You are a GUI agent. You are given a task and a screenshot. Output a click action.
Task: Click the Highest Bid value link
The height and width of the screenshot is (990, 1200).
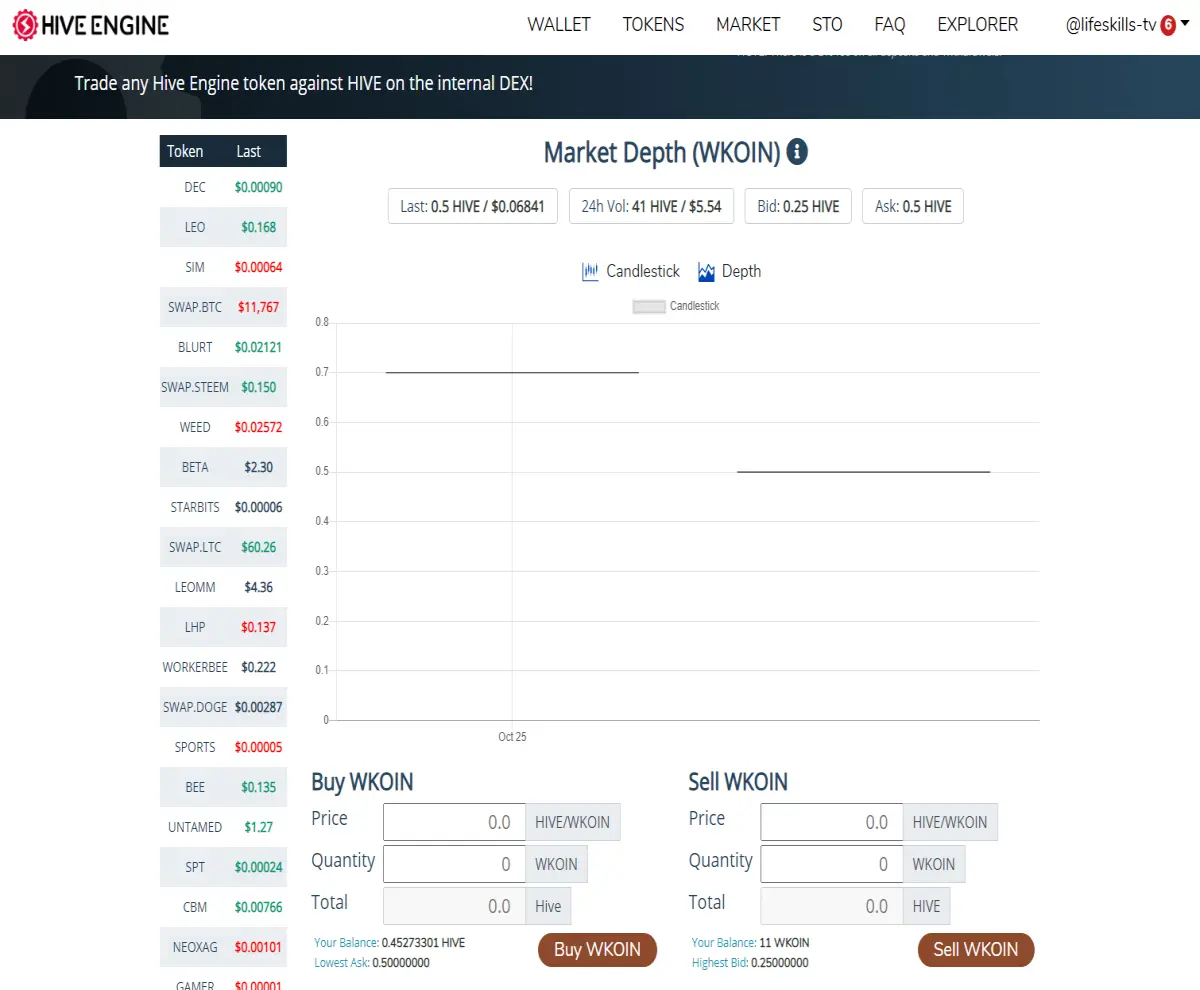point(779,963)
